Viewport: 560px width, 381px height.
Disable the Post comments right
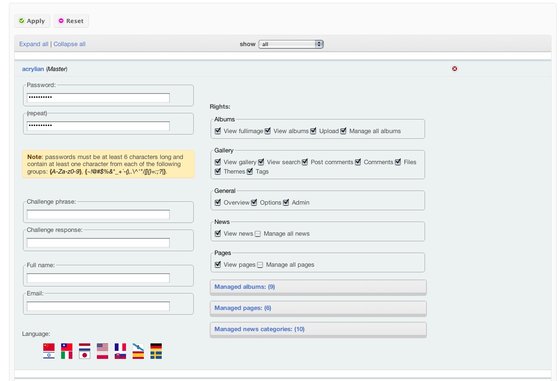tap(305, 162)
